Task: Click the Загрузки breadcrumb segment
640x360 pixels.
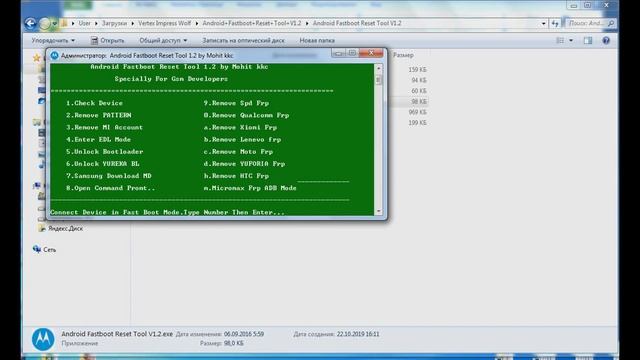Action: pos(114,23)
